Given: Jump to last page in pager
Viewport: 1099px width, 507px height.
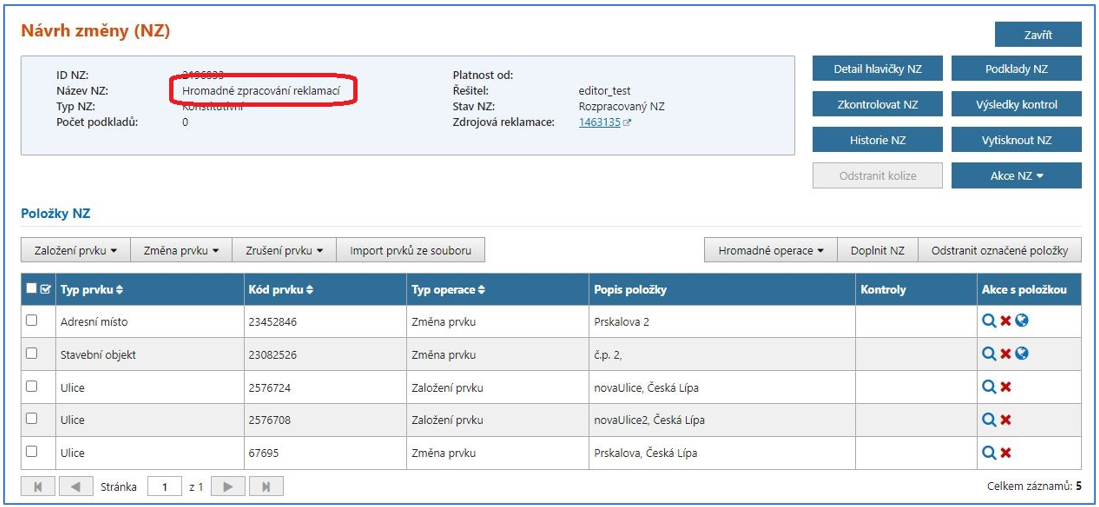Looking at the screenshot, I should [265, 487].
